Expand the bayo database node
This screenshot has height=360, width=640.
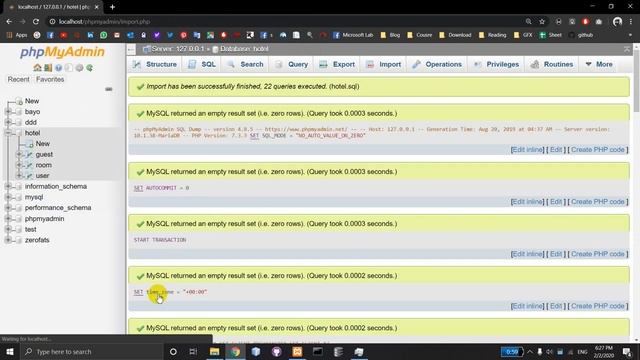pyautogui.click(x=8, y=111)
